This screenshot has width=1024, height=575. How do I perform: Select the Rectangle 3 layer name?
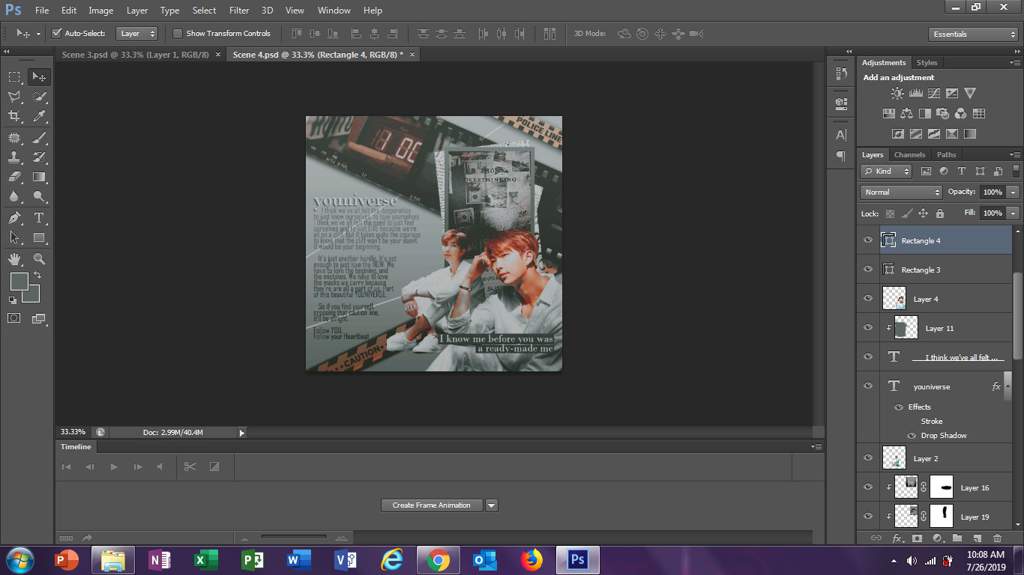pyautogui.click(x=921, y=270)
